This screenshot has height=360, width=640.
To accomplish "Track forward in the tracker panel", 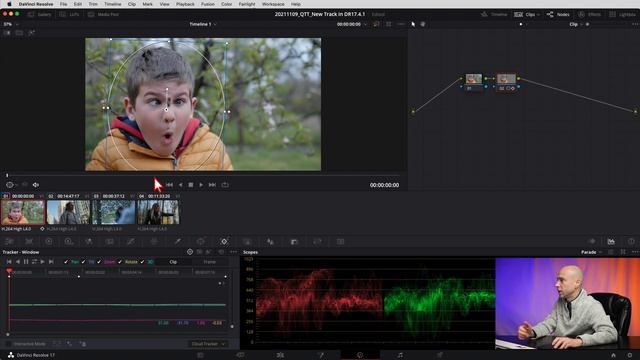I will [42, 262].
